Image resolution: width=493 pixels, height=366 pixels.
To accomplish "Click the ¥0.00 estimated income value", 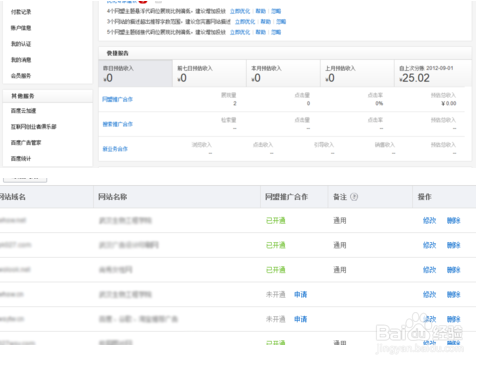I will [449, 103].
